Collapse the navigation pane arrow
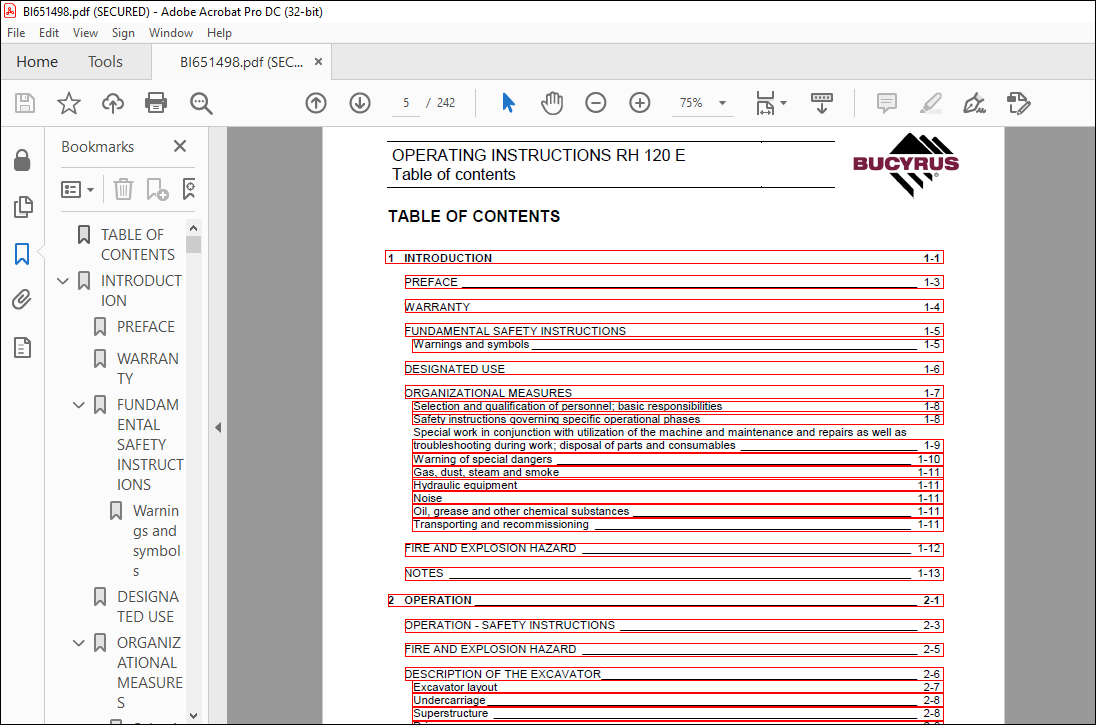 (x=218, y=427)
